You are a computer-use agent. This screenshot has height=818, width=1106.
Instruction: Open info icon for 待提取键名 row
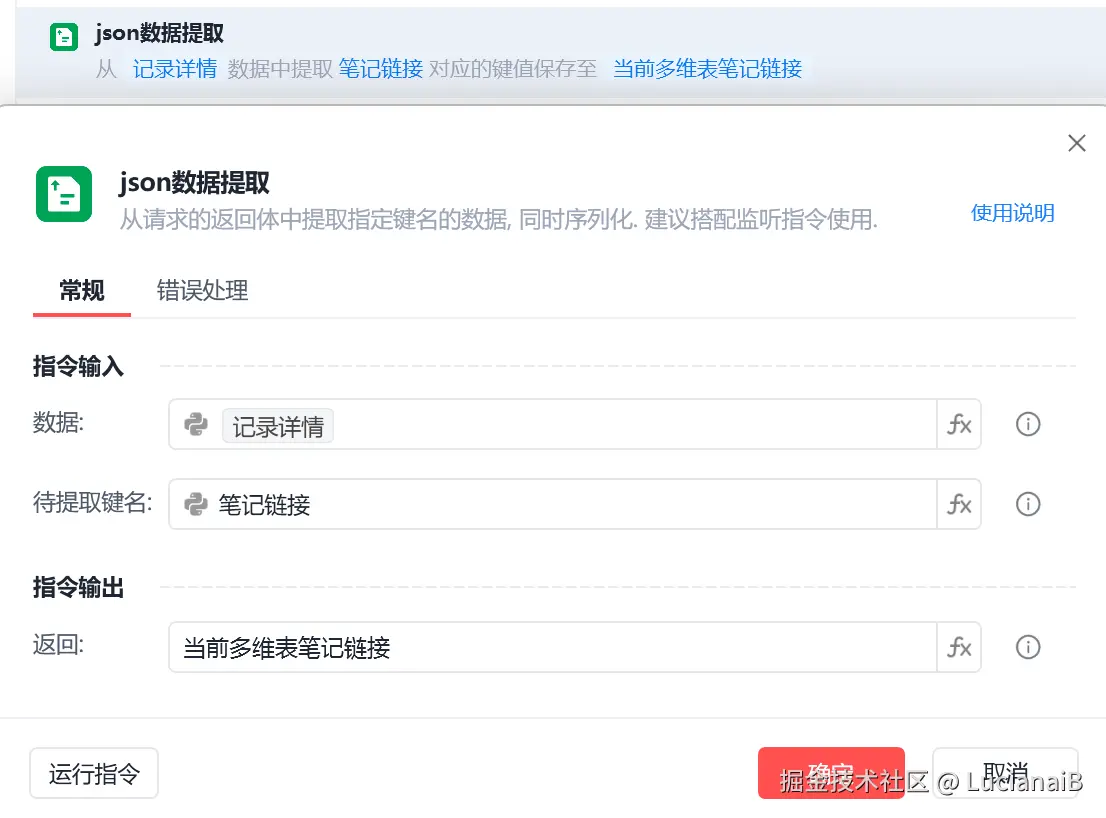coord(1028,504)
